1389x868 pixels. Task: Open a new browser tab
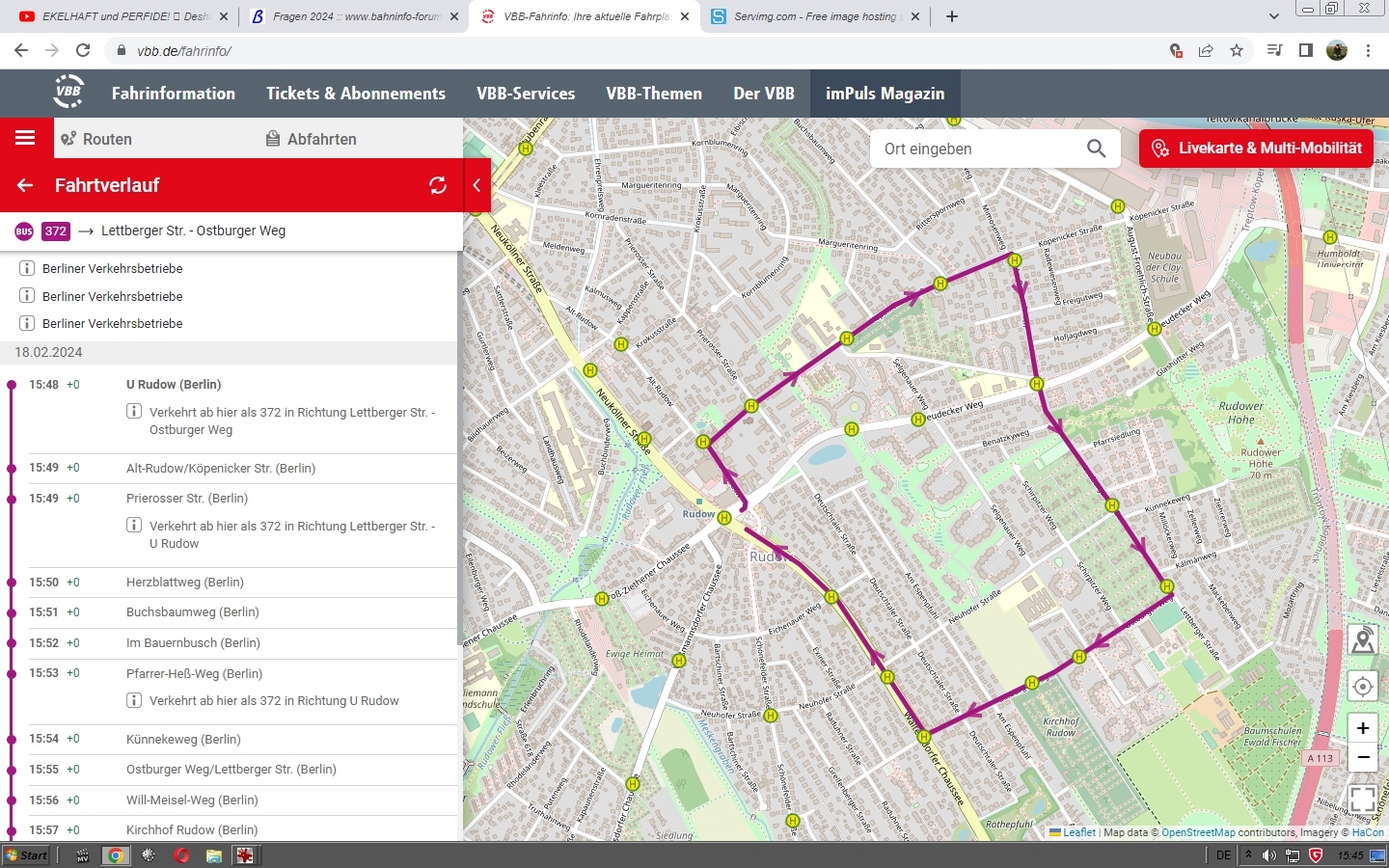pos(951,16)
